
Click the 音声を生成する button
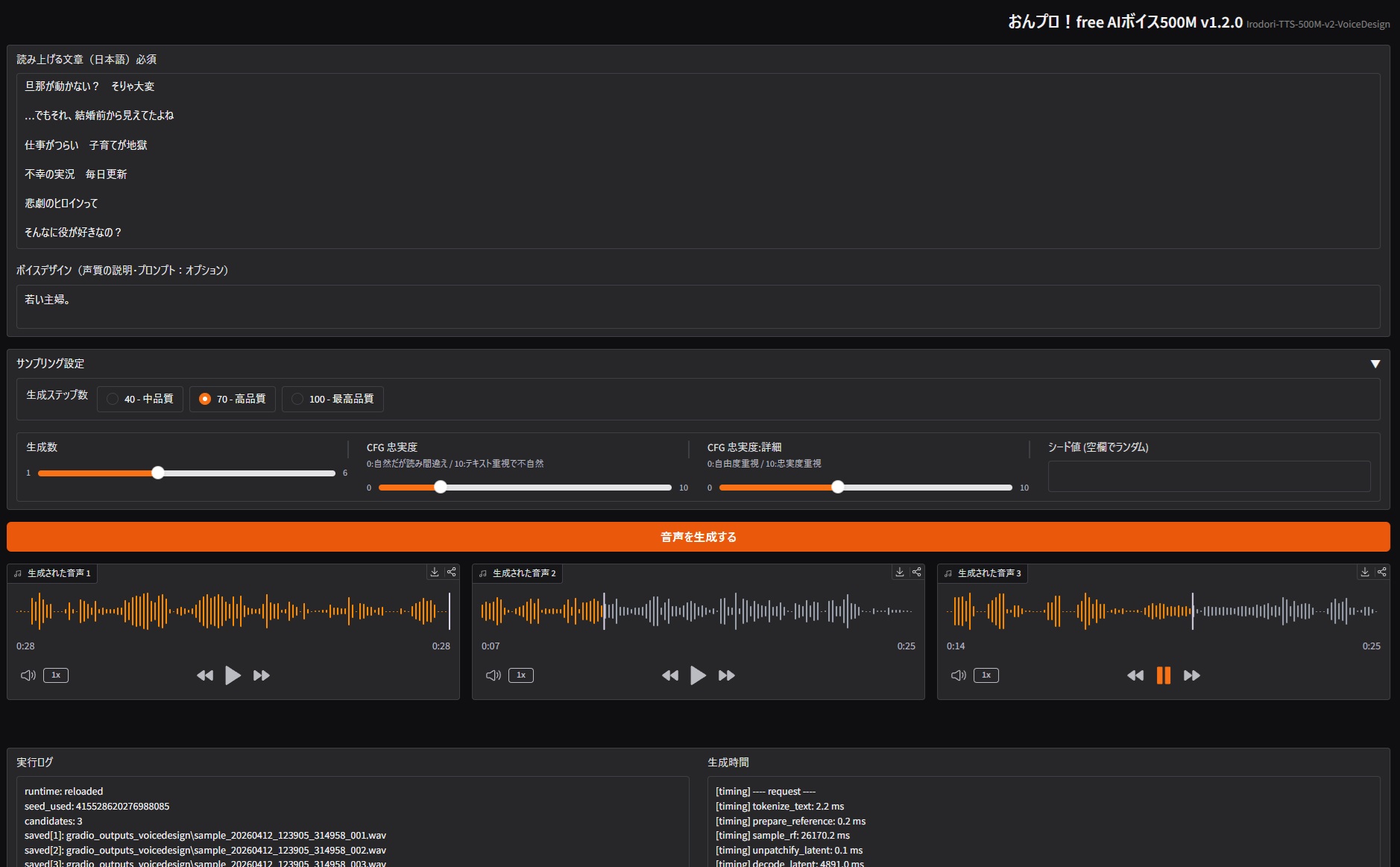coord(698,537)
